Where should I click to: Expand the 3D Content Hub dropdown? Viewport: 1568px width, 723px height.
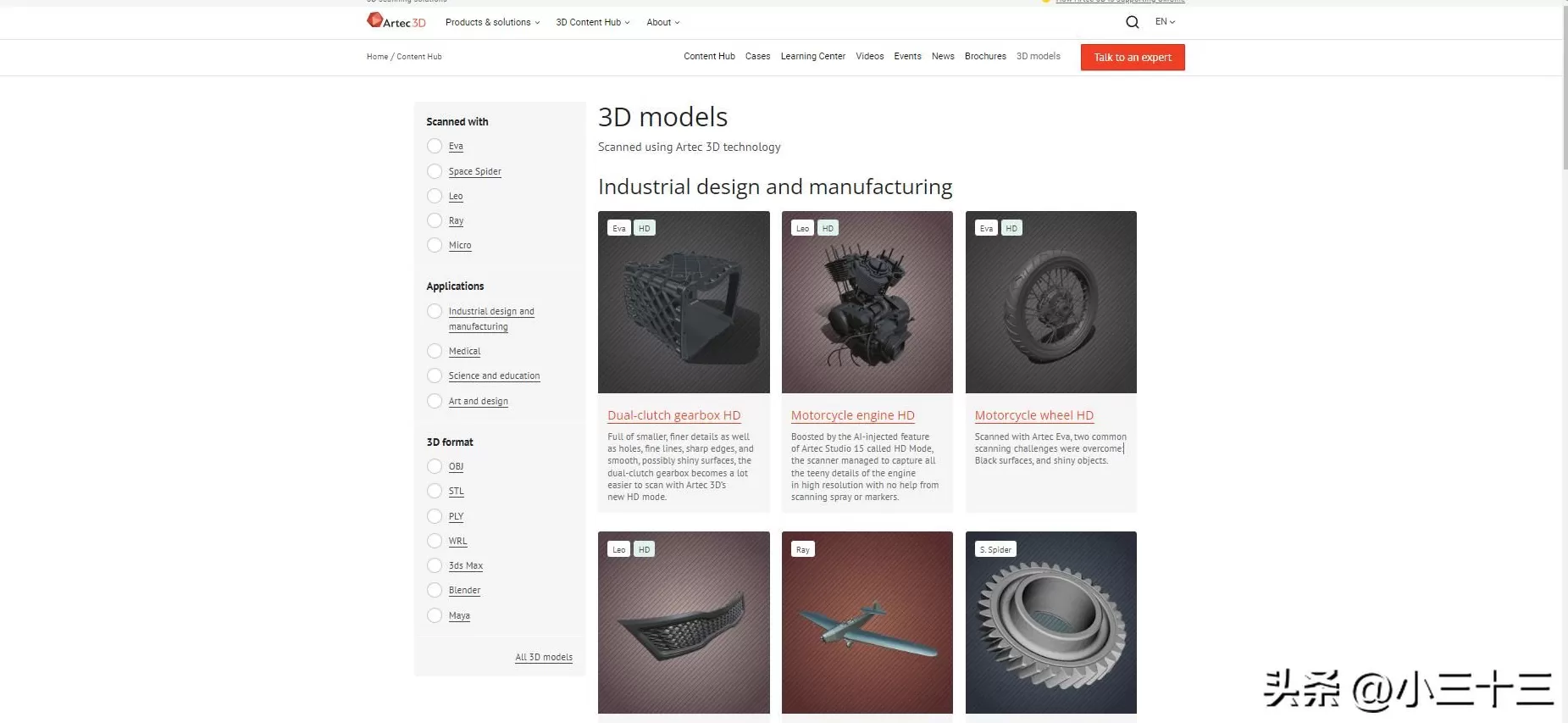pyautogui.click(x=592, y=22)
